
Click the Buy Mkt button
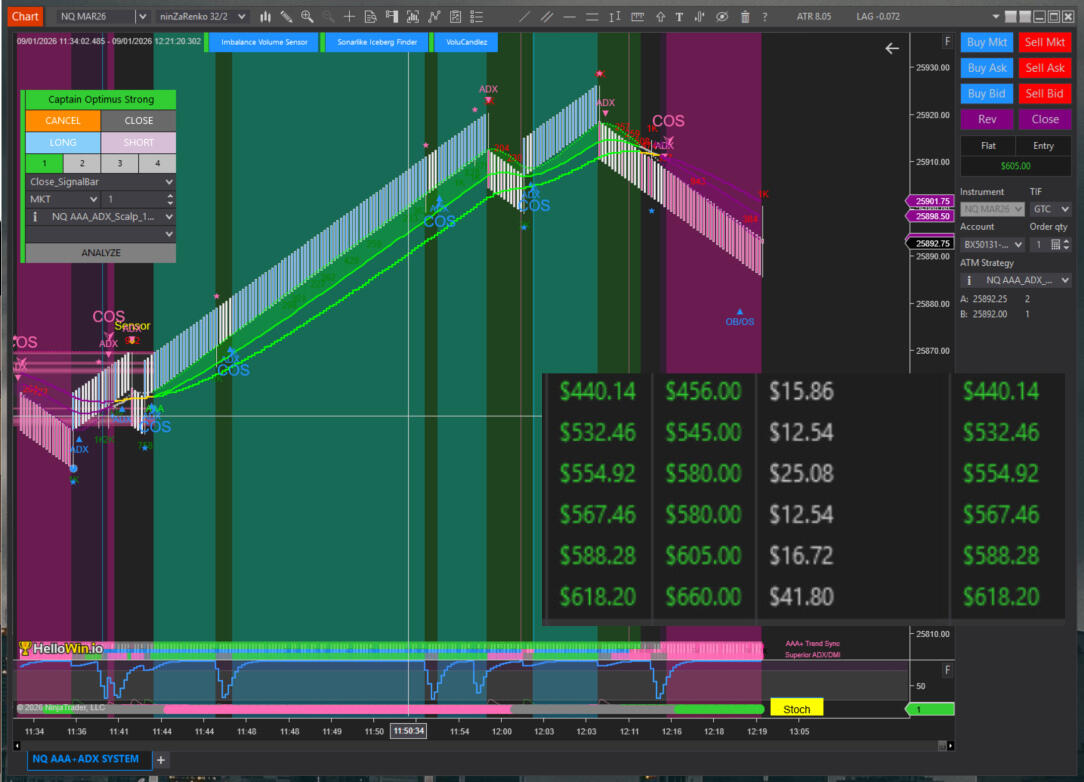point(987,42)
